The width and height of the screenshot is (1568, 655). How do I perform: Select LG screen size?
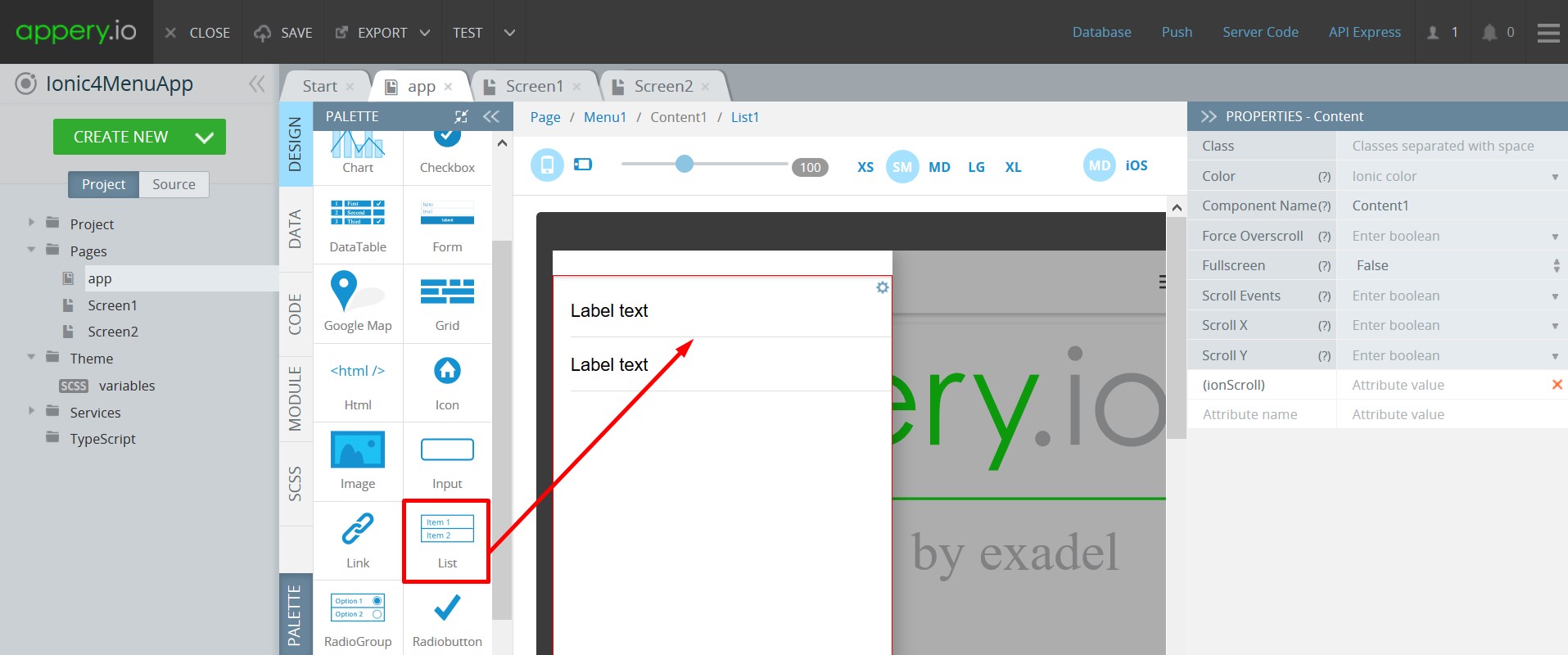[976, 167]
